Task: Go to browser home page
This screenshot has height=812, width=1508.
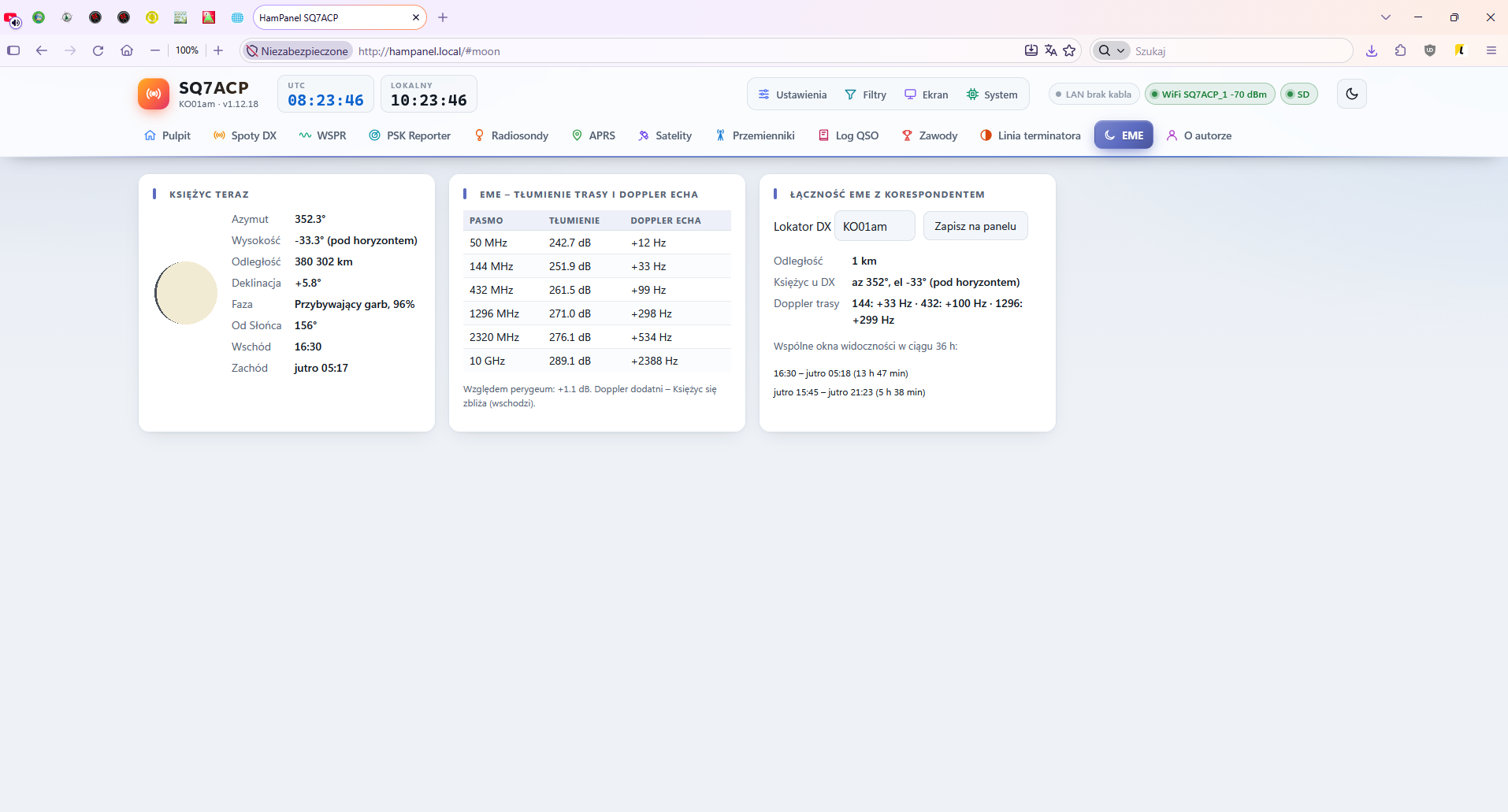Action: click(x=126, y=50)
